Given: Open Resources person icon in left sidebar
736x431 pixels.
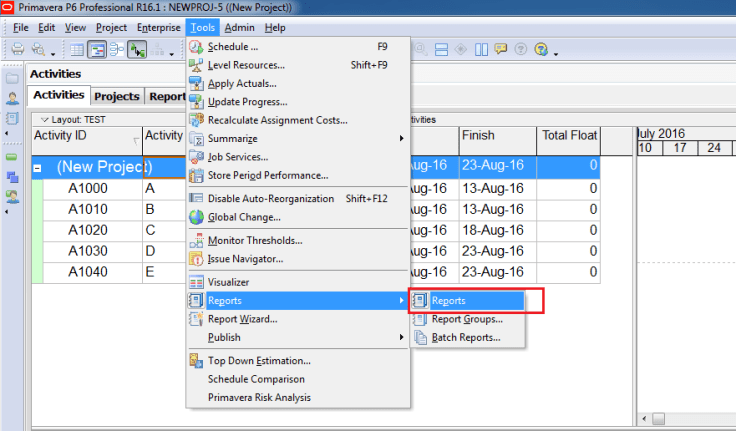Looking at the screenshot, I should coord(12,98).
